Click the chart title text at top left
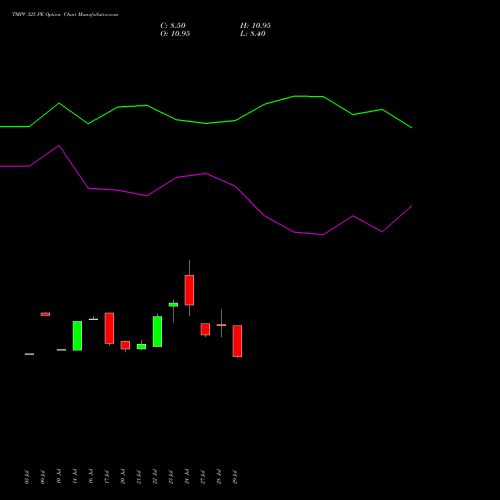 pyautogui.click(x=65, y=15)
